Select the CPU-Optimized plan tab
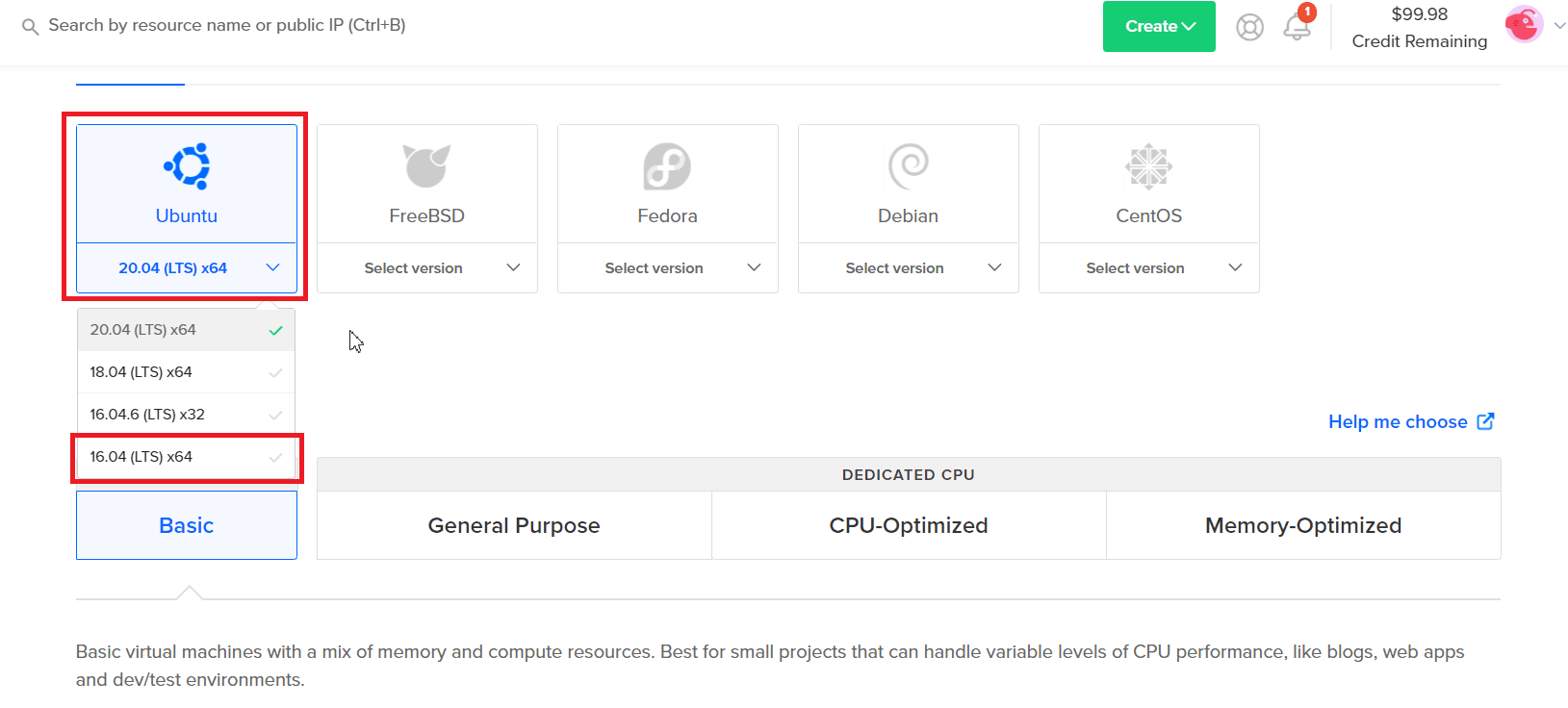This screenshot has height=708, width=1568. coord(909,525)
